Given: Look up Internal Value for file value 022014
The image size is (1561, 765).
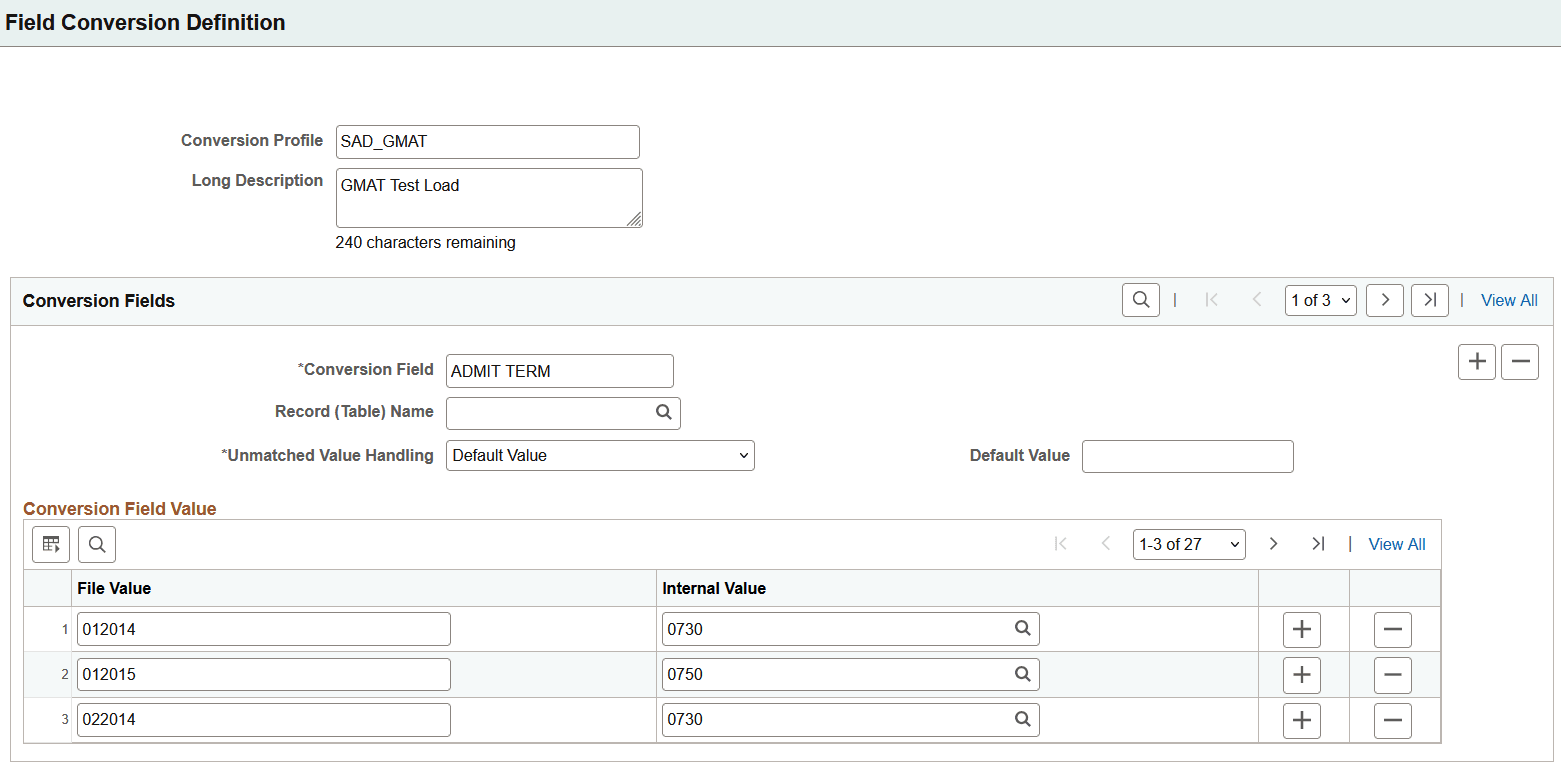Looking at the screenshot, I should point(1023,719).
